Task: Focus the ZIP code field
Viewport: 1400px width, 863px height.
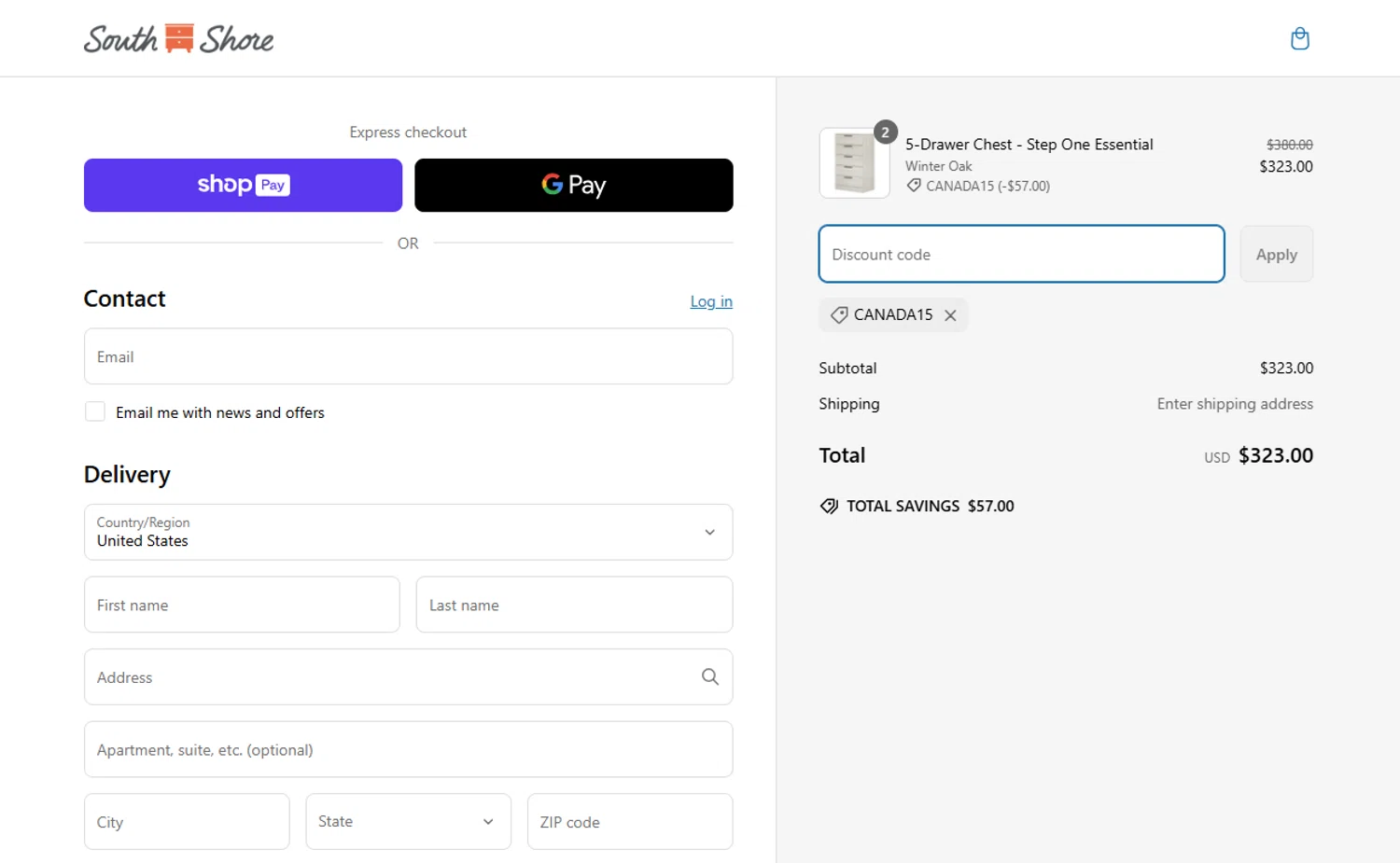Action: [629, 822]
